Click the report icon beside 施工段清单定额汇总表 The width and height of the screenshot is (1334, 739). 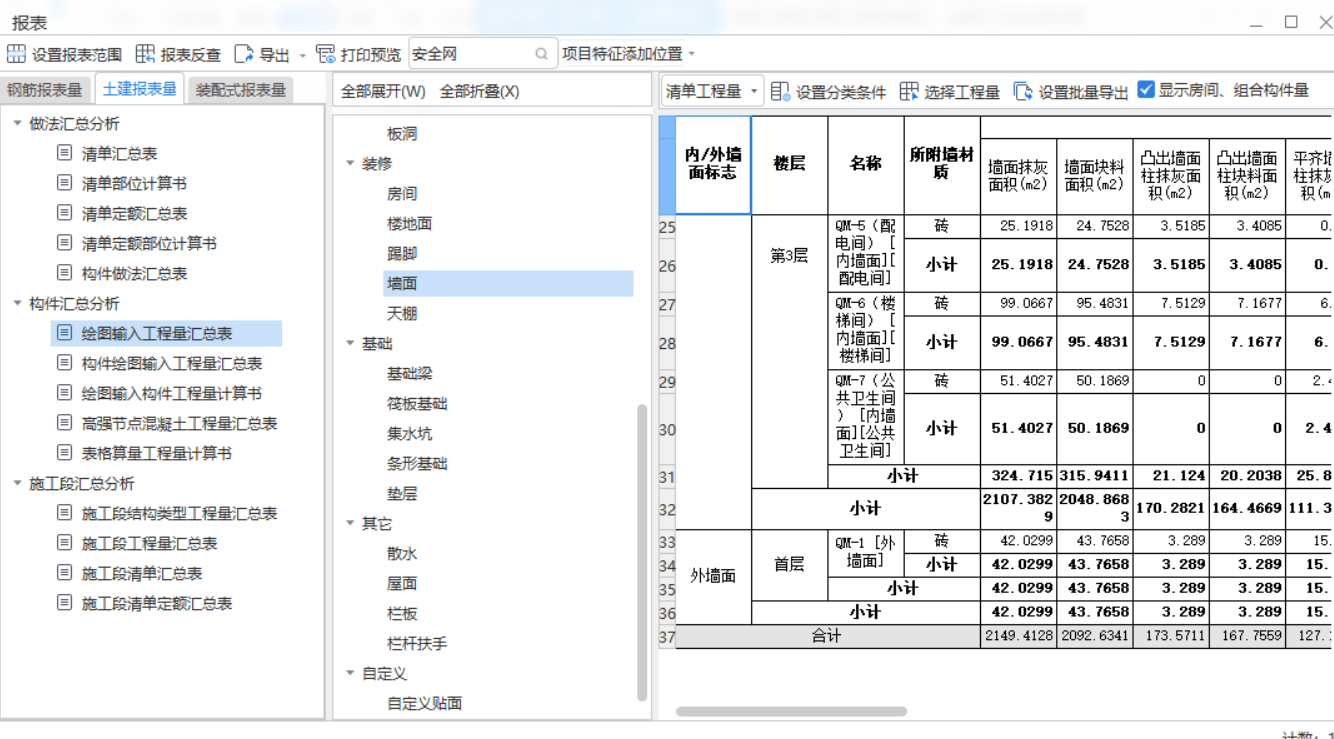coord(64,603)
